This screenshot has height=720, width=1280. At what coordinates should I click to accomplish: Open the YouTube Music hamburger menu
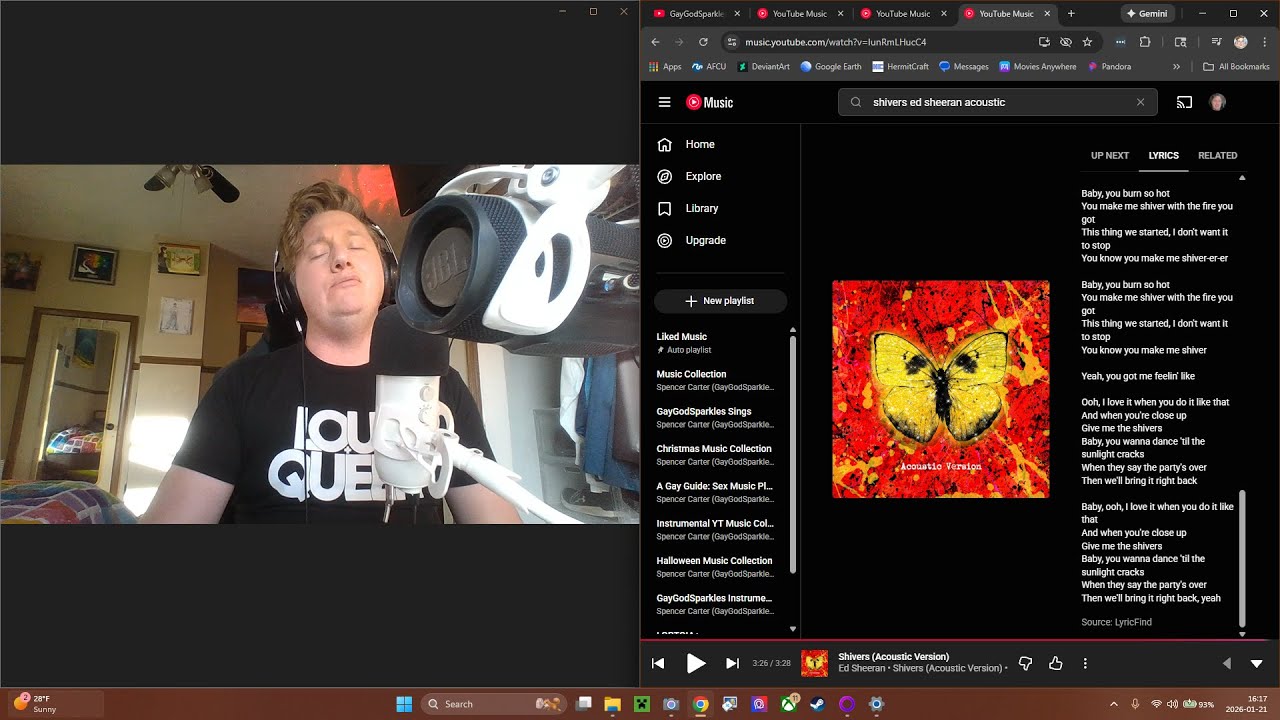click(x=664, y=102)
